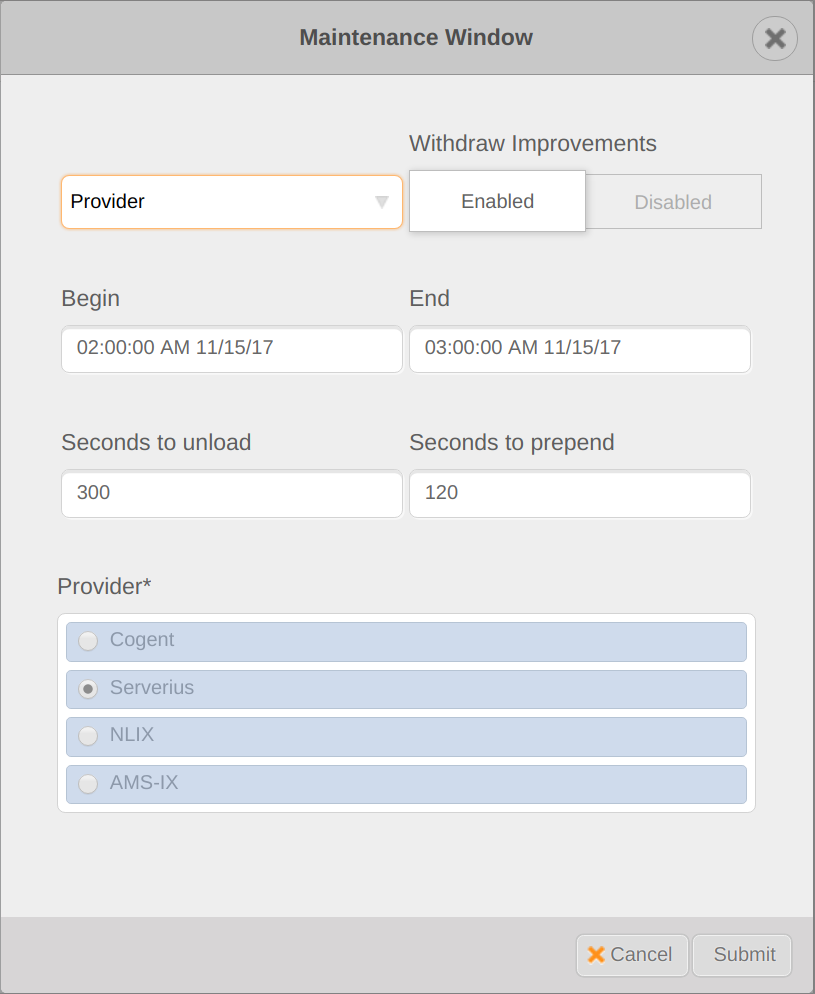This screenshot has height=994, width=815.
Task: Focus the Seconds to prepend field
Action: [x=580, y=494]
